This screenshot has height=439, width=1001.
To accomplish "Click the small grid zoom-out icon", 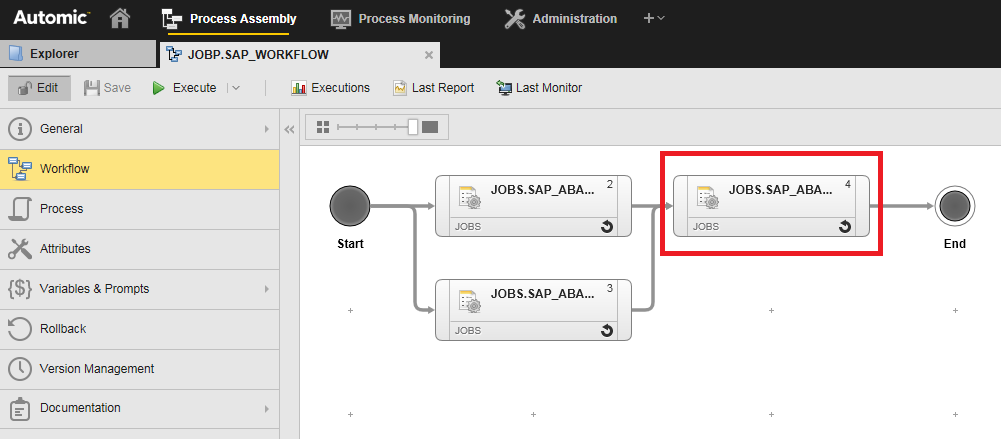I will point(322,127).
